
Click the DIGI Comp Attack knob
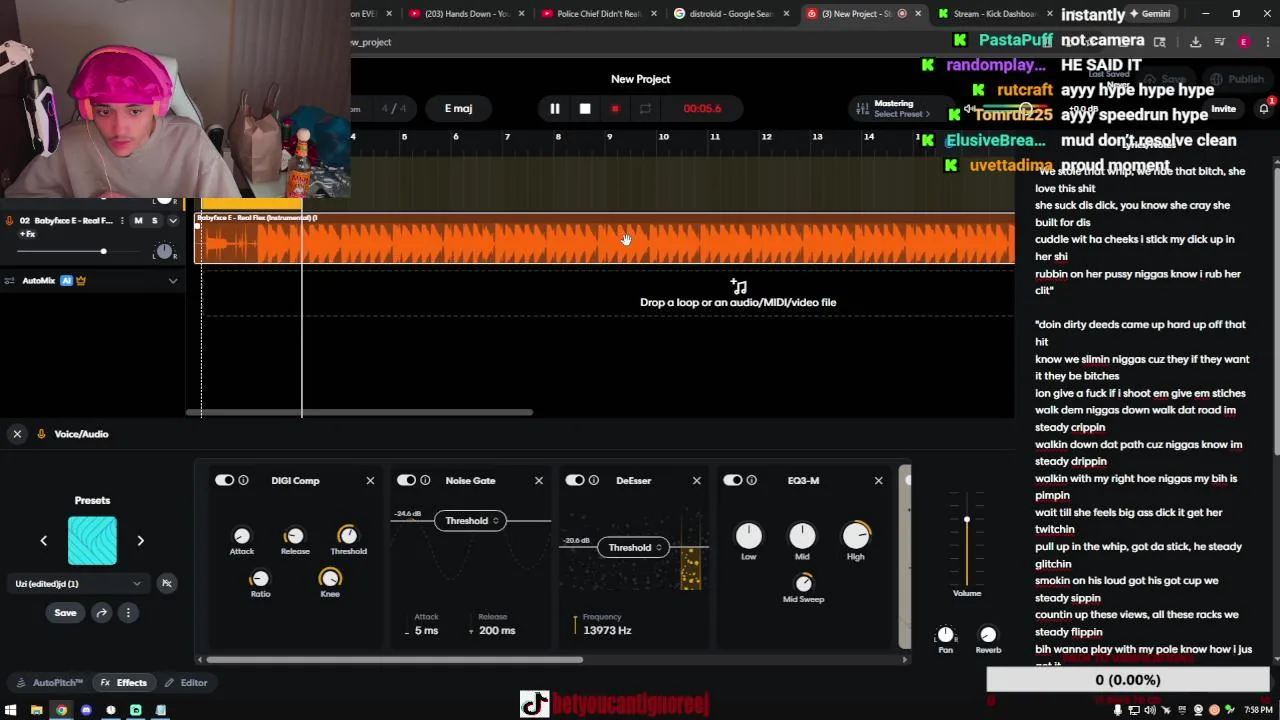pos(241,536)
